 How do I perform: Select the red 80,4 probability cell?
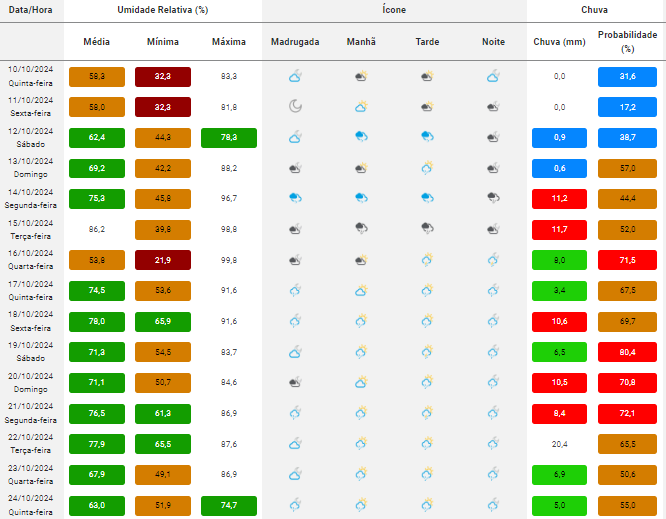pyautogui.click(x=627, y=351)
